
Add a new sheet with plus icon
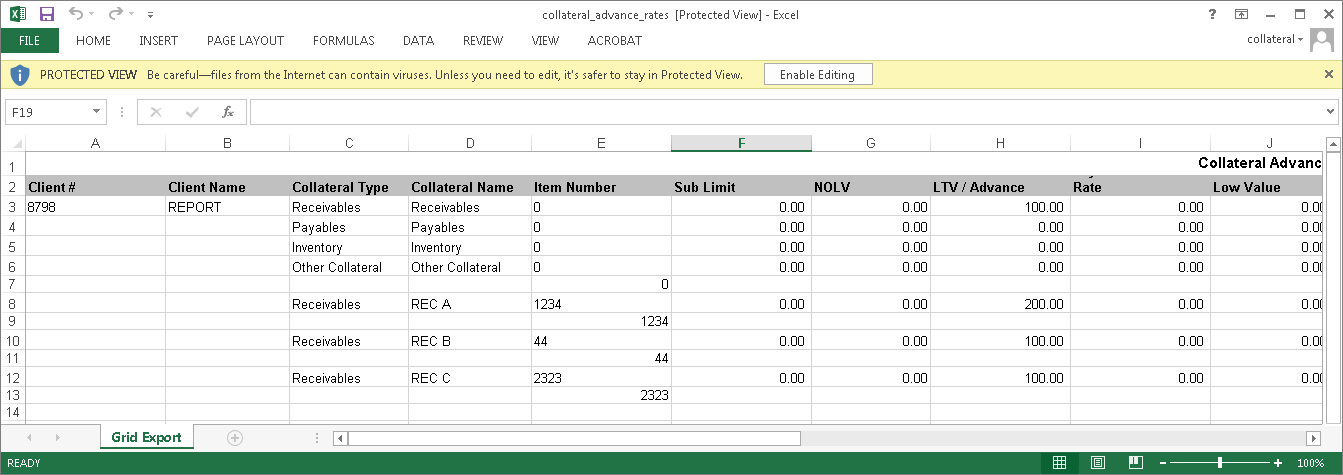[235, 438]
